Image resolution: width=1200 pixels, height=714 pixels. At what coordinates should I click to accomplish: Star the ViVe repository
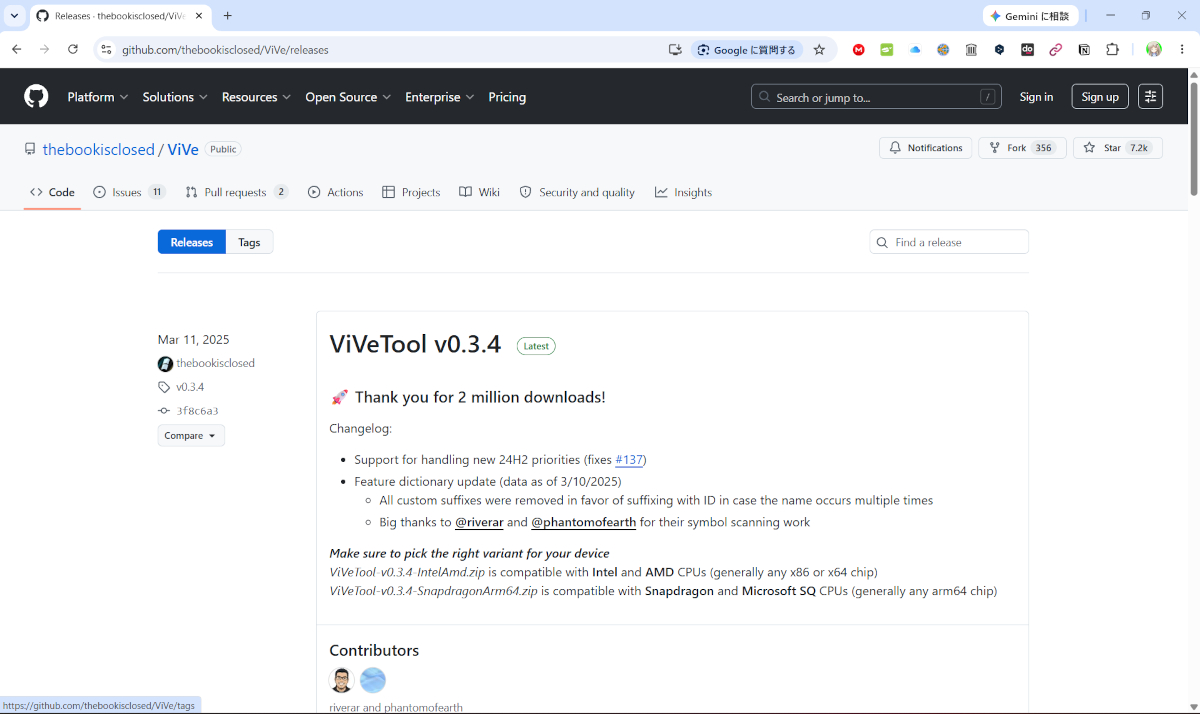[1118, 148]
